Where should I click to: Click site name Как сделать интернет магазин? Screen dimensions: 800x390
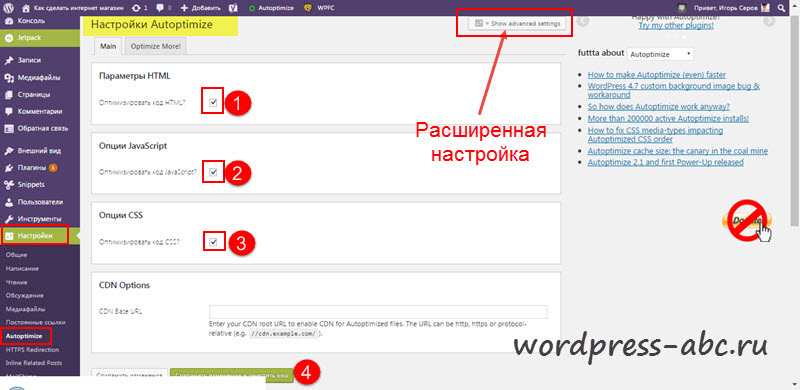(x=78, y=8)
